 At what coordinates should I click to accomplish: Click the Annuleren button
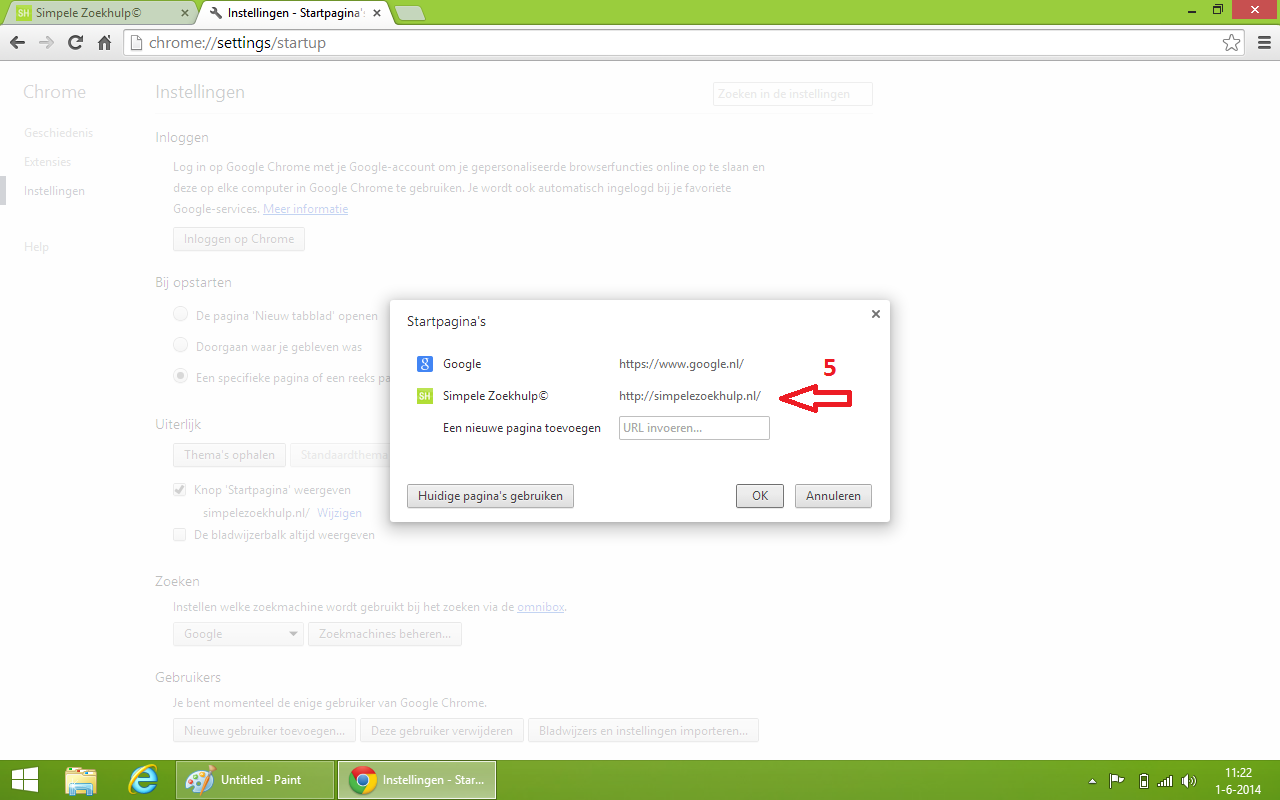pyautogui.click(x=833, y=496)
